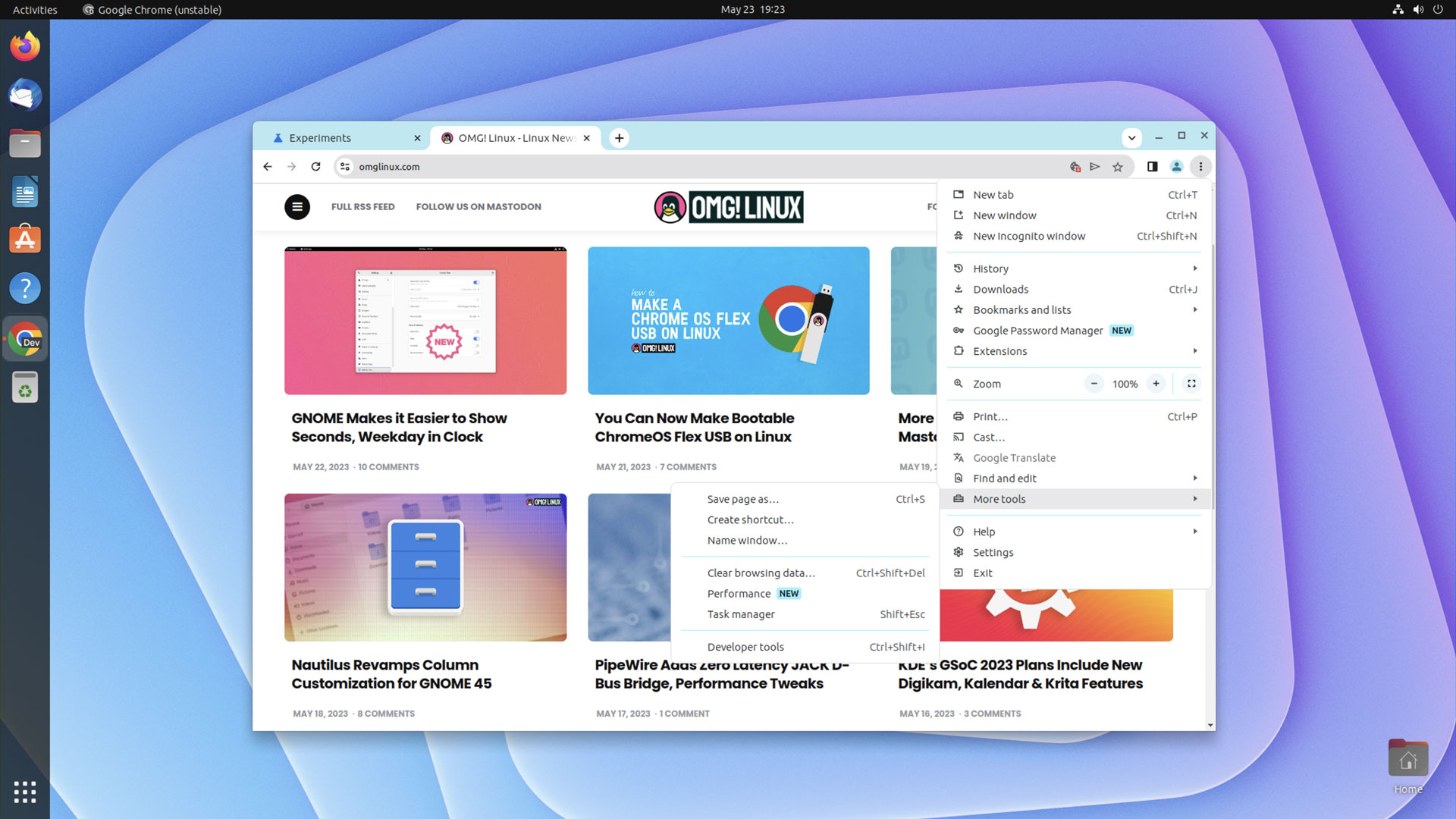Open the Trash from the dock
Image resolution: width=1456 pixels, height=819 pixels.
25,388
